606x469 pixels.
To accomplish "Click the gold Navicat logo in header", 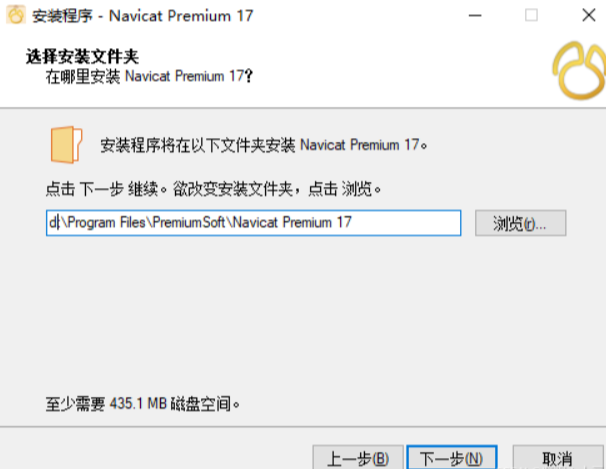I will pos(579,70).
